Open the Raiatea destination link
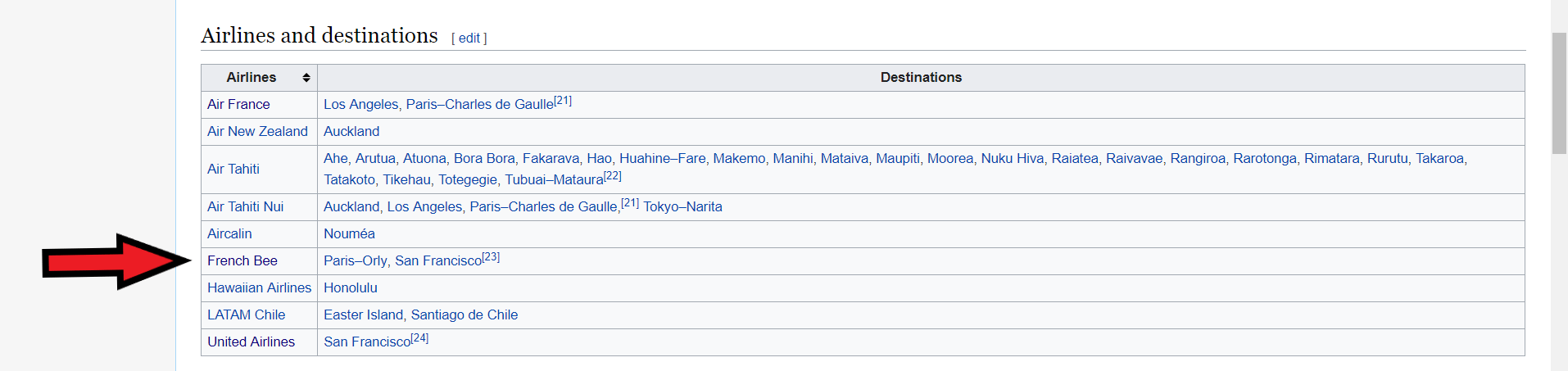The width and height of the screenshot is (1568, 371). pos(1075,158)
